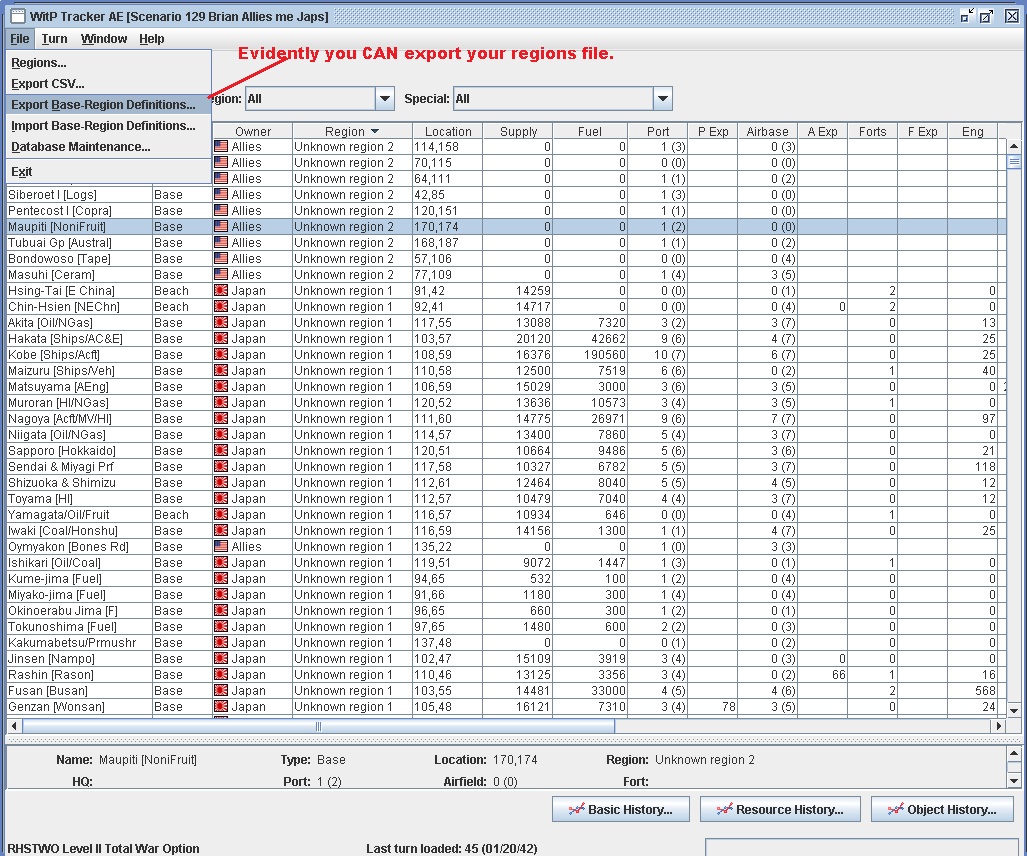The image size is (1027, 856).
Task: Click Allies flag icon in Maupiti row
Action: 221,227
